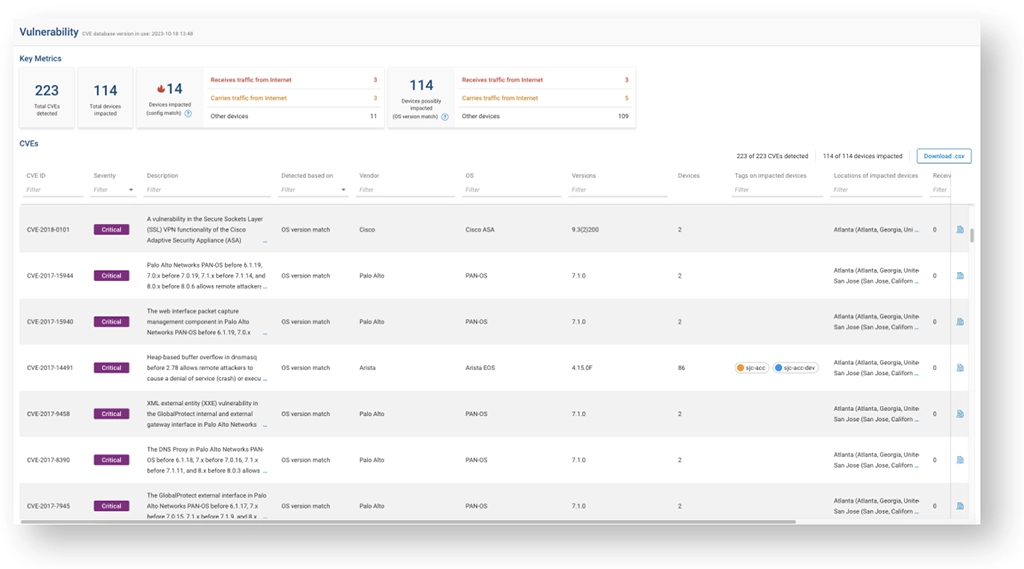Viewport: 1024px width, 569px height.
Task: Click the 114 Total devices impacted card
Action: (105, 97)
